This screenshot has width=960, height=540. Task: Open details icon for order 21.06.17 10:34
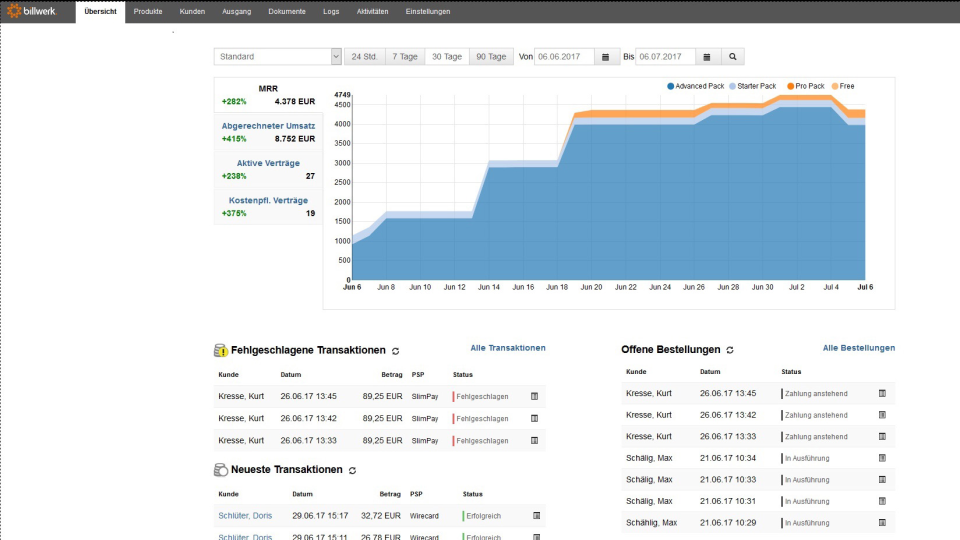point(882,458)
